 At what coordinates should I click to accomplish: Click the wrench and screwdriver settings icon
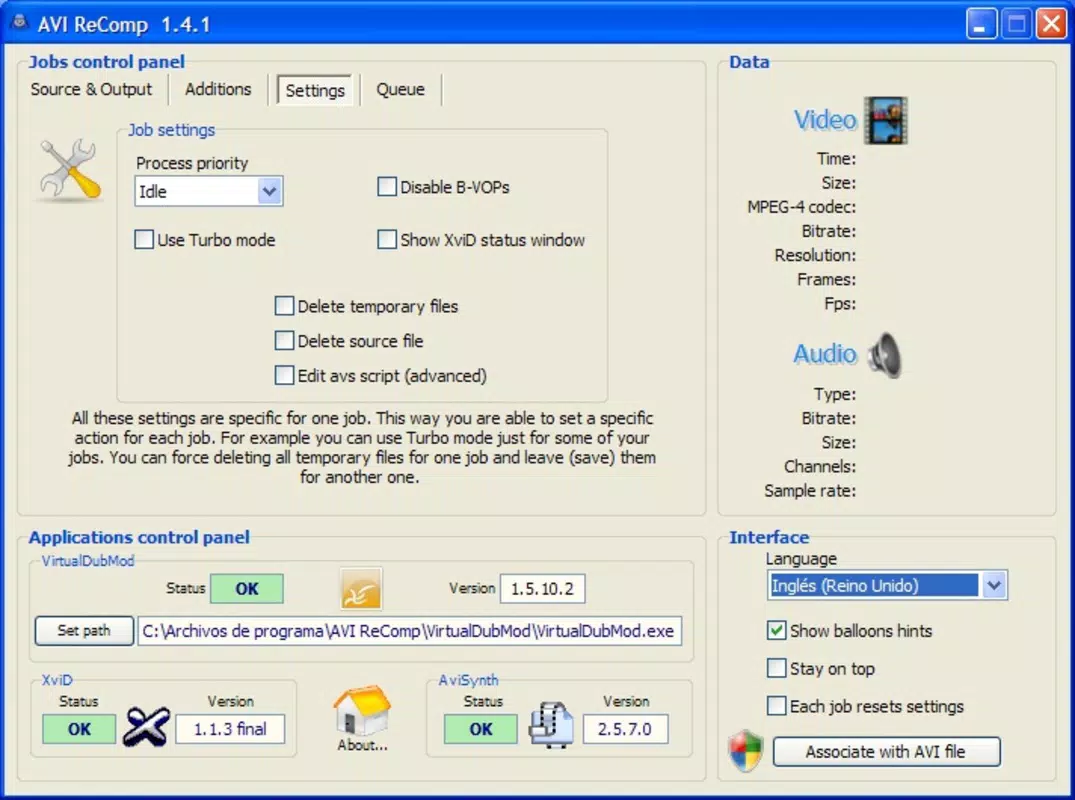coord(70,170)
